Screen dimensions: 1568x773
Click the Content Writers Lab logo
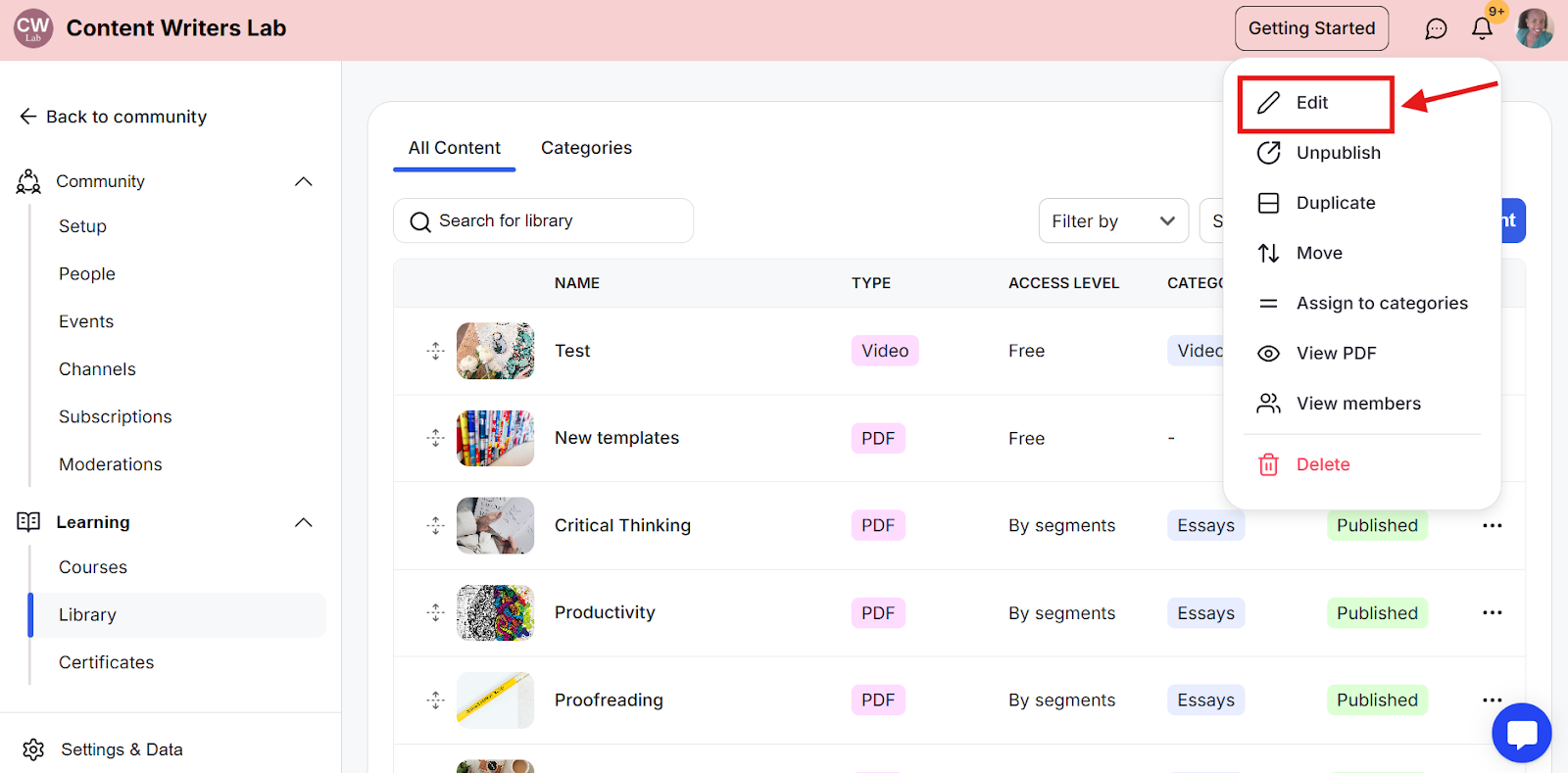[x=33, y=28]
